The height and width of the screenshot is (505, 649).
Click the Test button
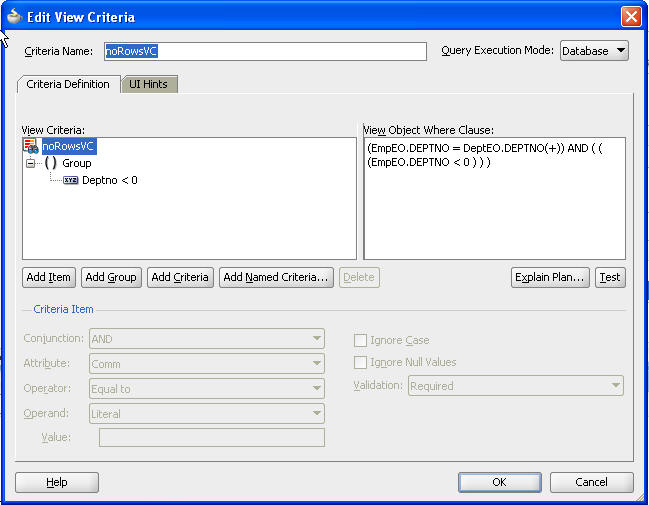610,277
